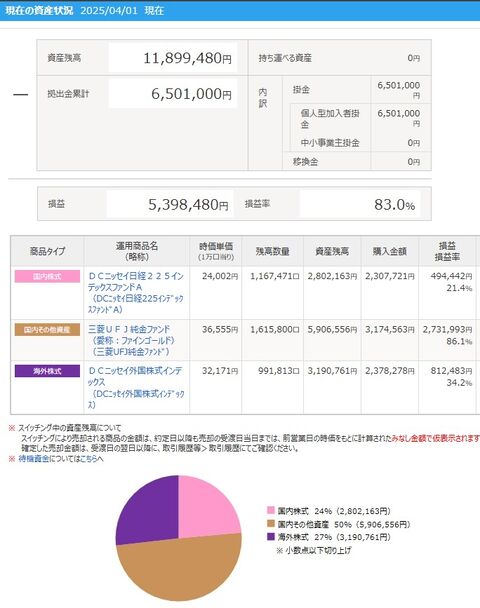Click the 中小事業主掛金 label
Screen dimensions: 480x608
[330, 143]
